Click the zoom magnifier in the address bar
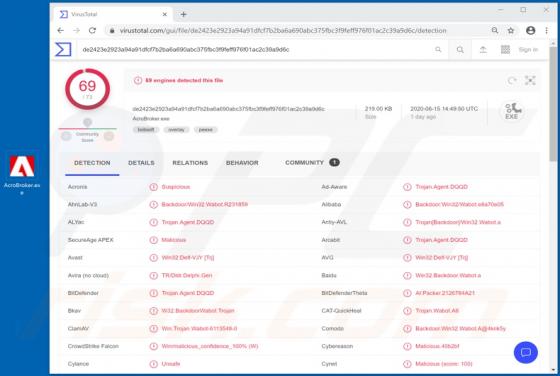The image size is (560, 376). (495, 31)
